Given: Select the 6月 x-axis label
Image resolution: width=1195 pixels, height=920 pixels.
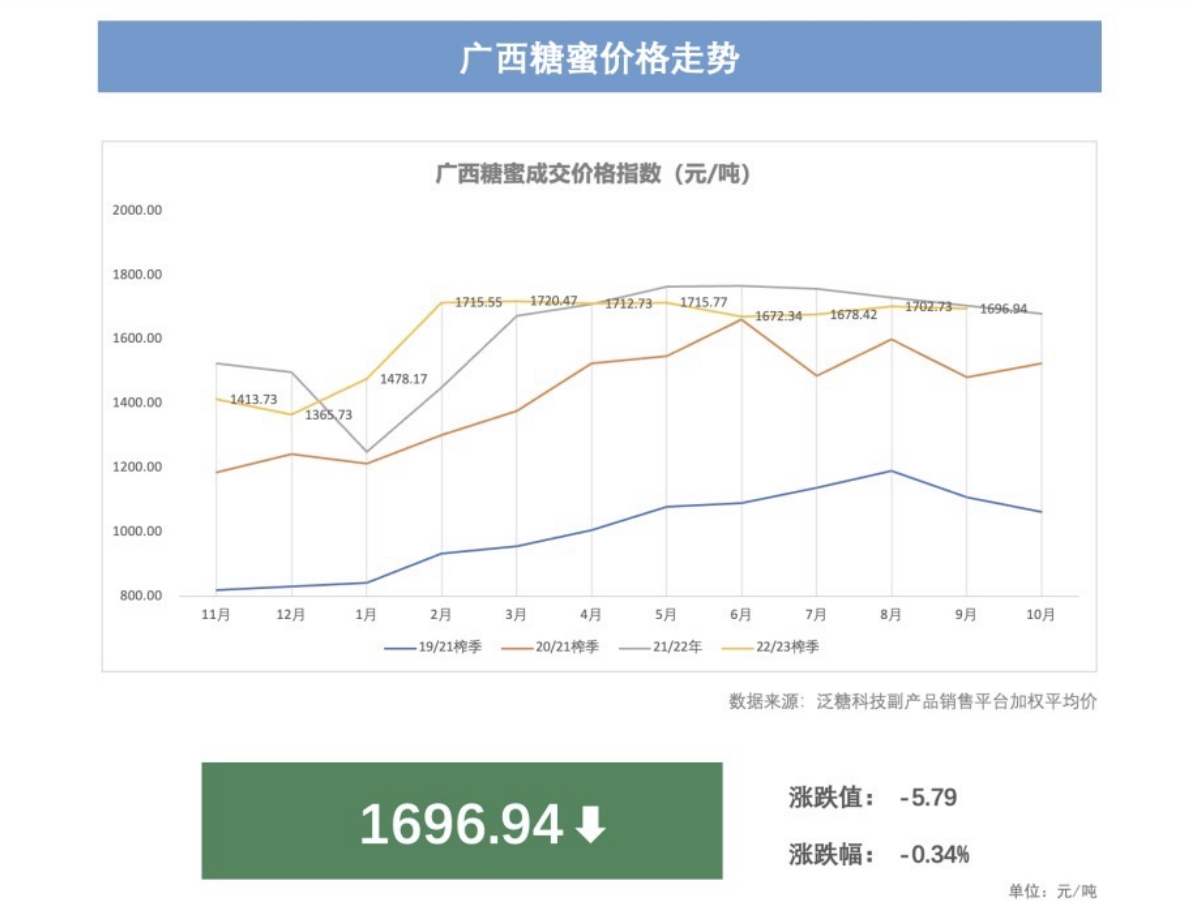Looking at the screenshot, I should [741, 616].
